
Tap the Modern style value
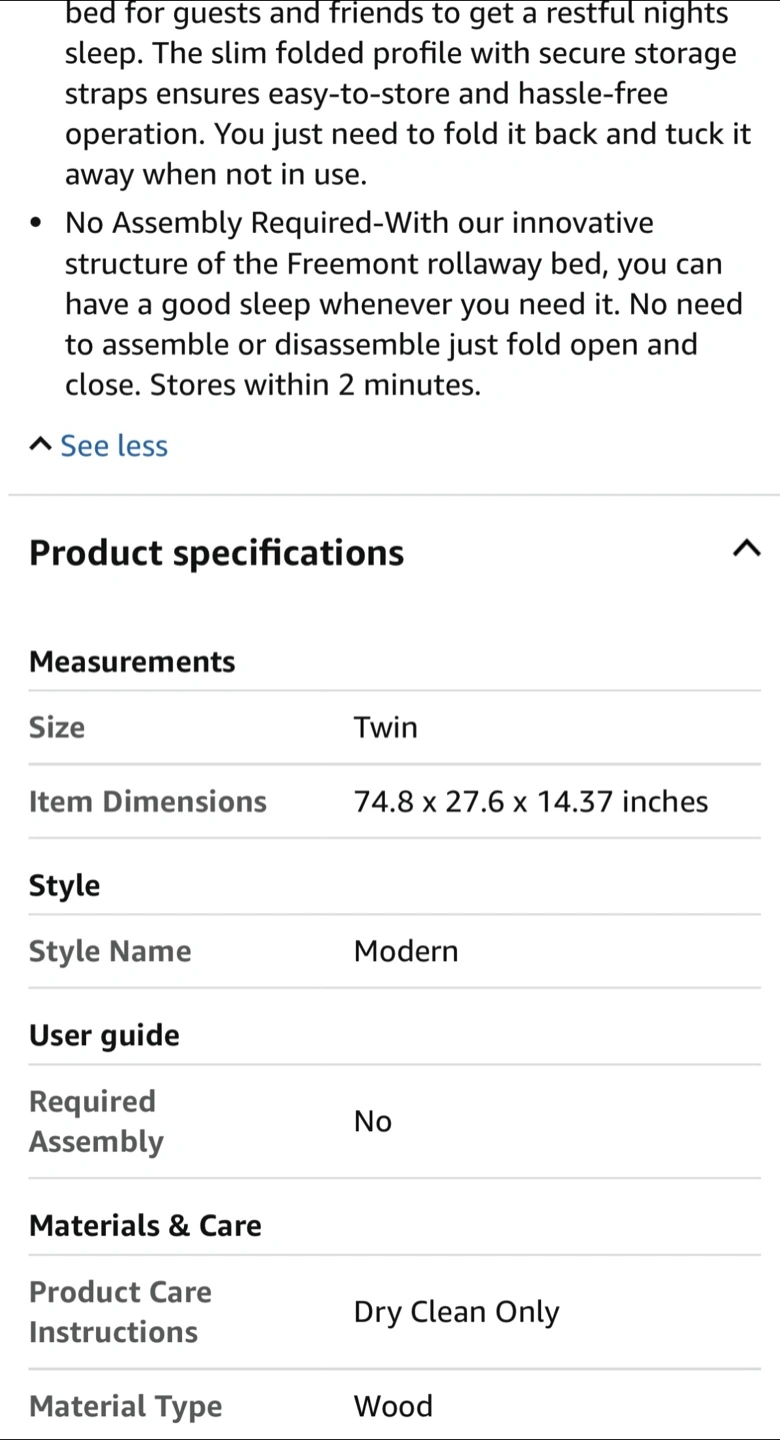(x=406, y=951)
